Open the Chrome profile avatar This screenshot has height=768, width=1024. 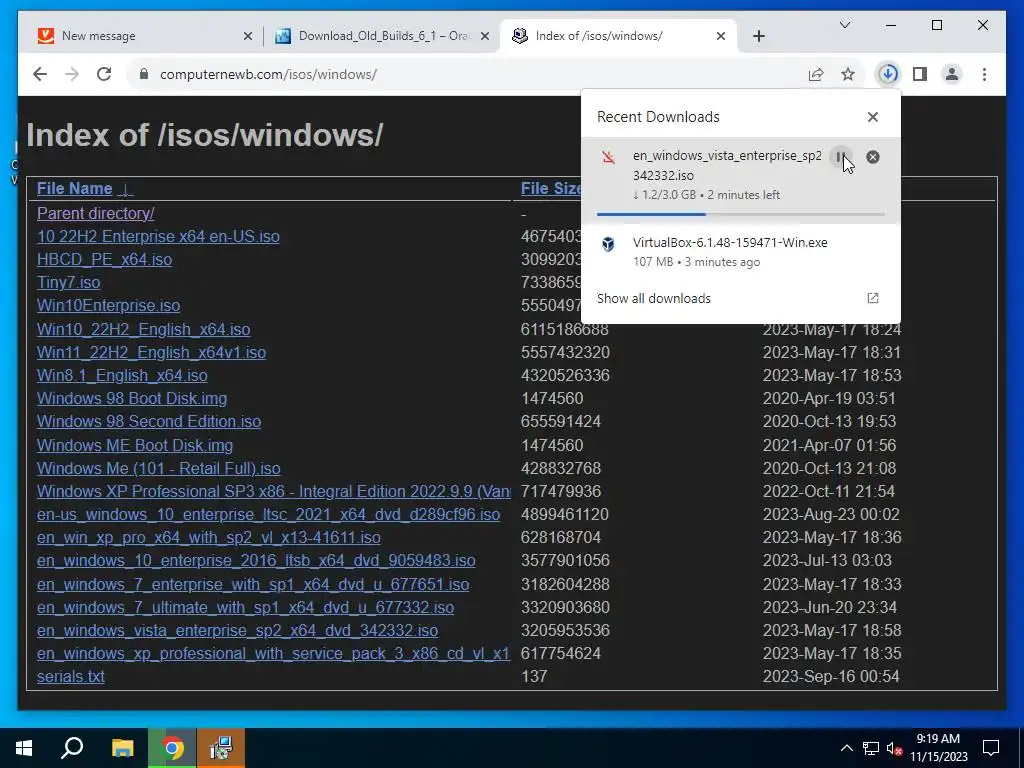coord(952,74)
